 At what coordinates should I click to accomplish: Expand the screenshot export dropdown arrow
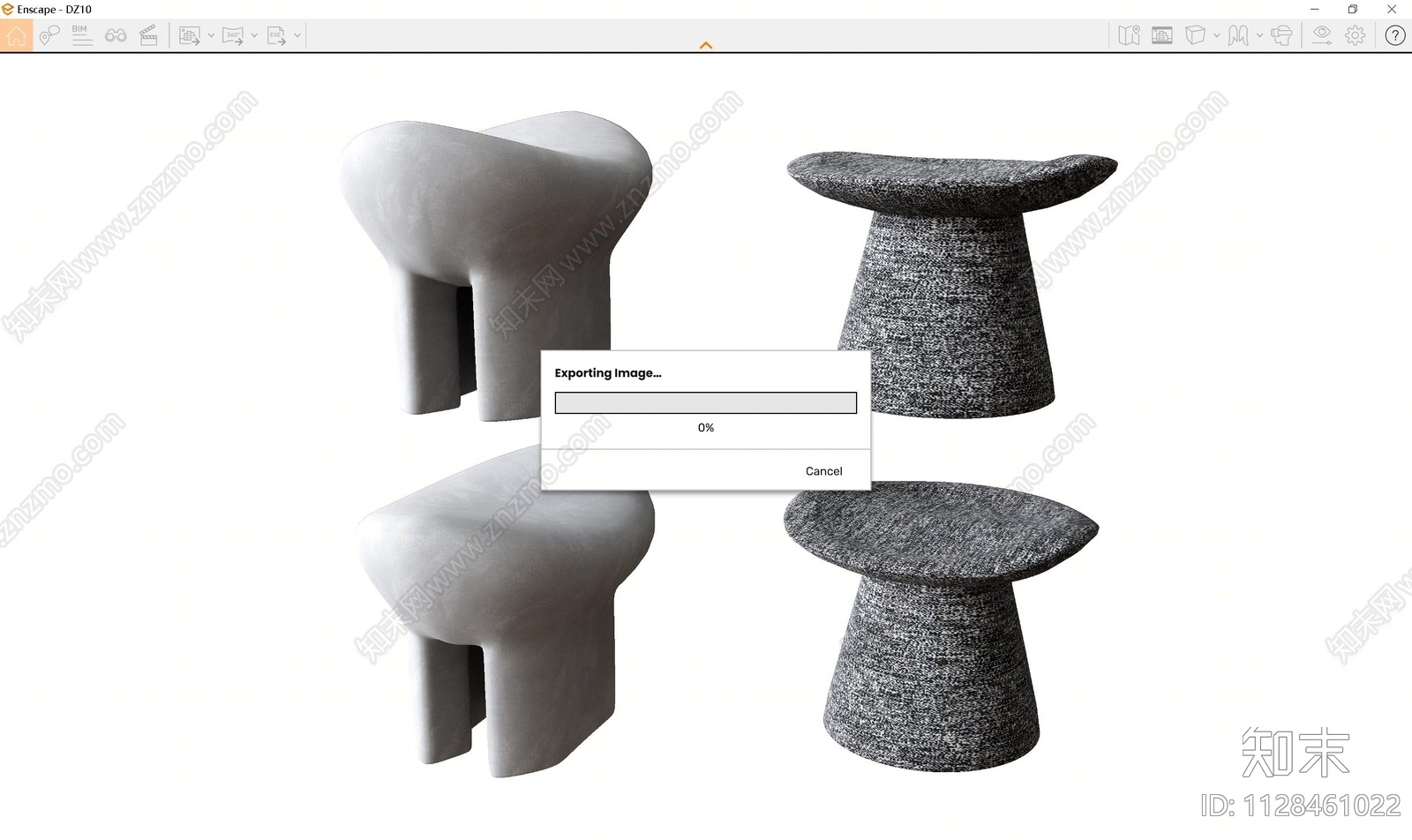[x=211, y=35]
